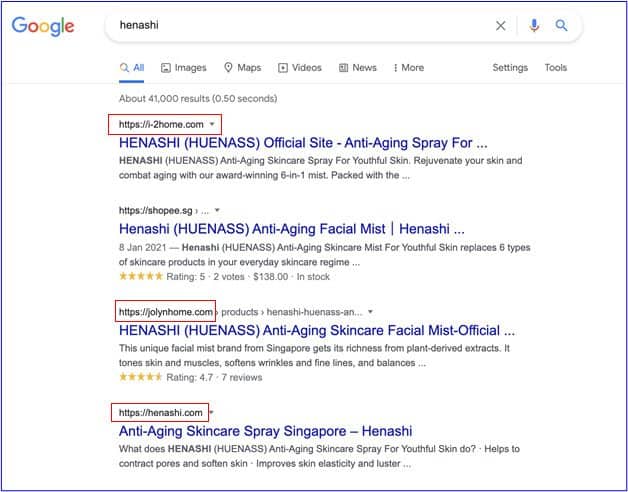628x492 pixels.
Task: Click 'products › henashi-huenass-an...' breadcrumb
Action: point(292,312)
